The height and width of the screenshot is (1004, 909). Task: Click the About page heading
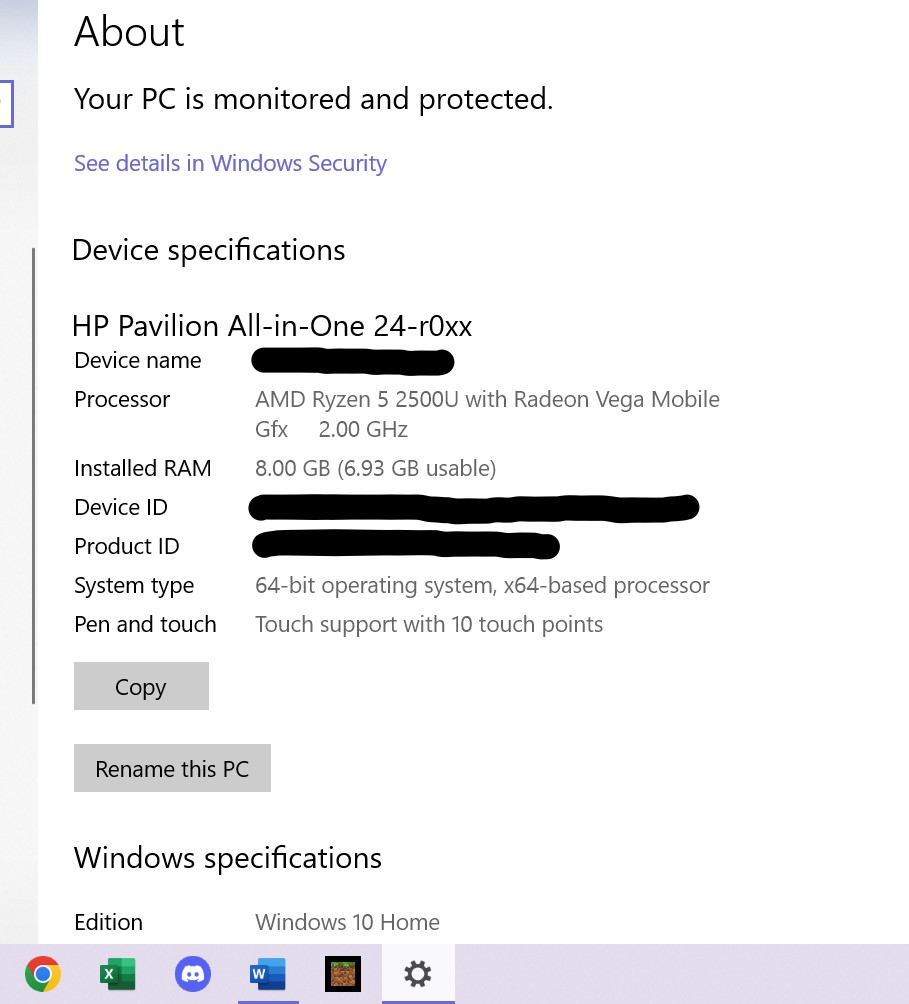pyautogui.click(x=128, y=31)
